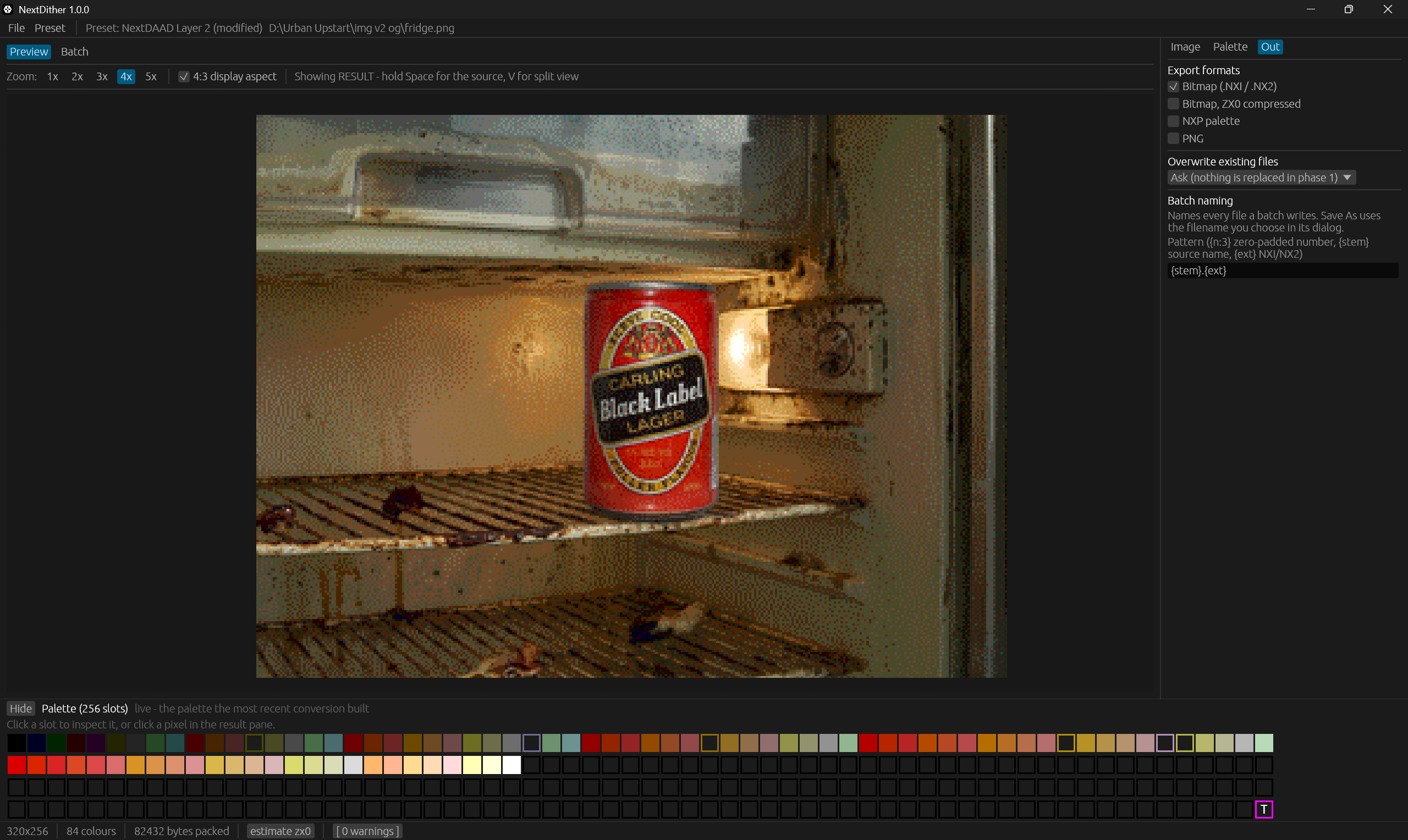Click the NextDither app icon in title bar
This screenshot has height=840, width=1408.
click(8, 9)
